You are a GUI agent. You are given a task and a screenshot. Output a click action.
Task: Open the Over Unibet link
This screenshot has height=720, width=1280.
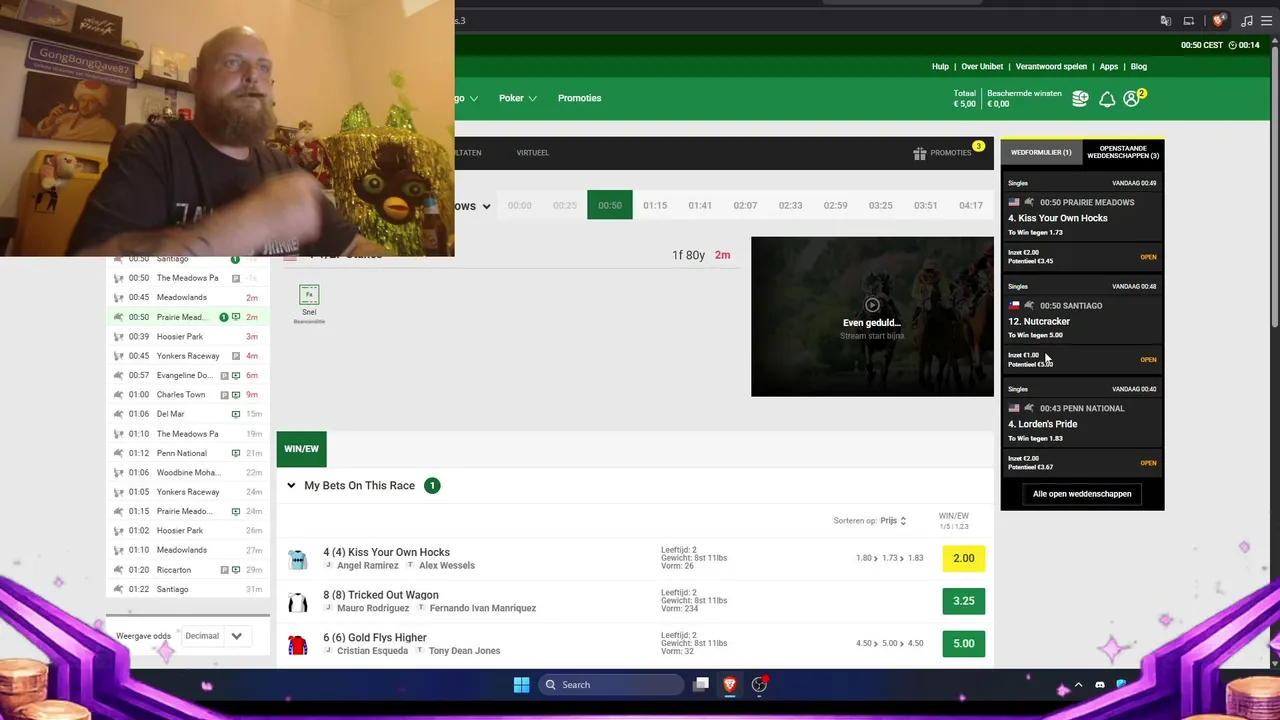[x=982, y=67]
